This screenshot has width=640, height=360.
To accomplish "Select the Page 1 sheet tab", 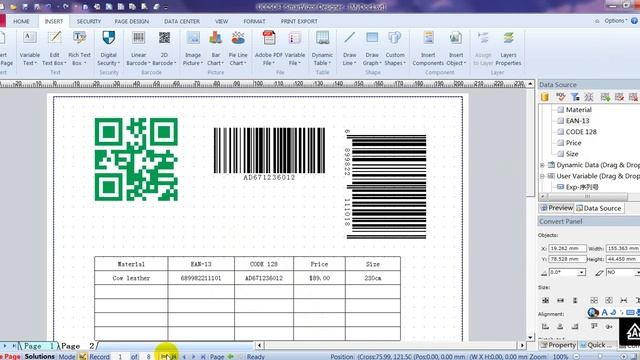I will point(39,346).
